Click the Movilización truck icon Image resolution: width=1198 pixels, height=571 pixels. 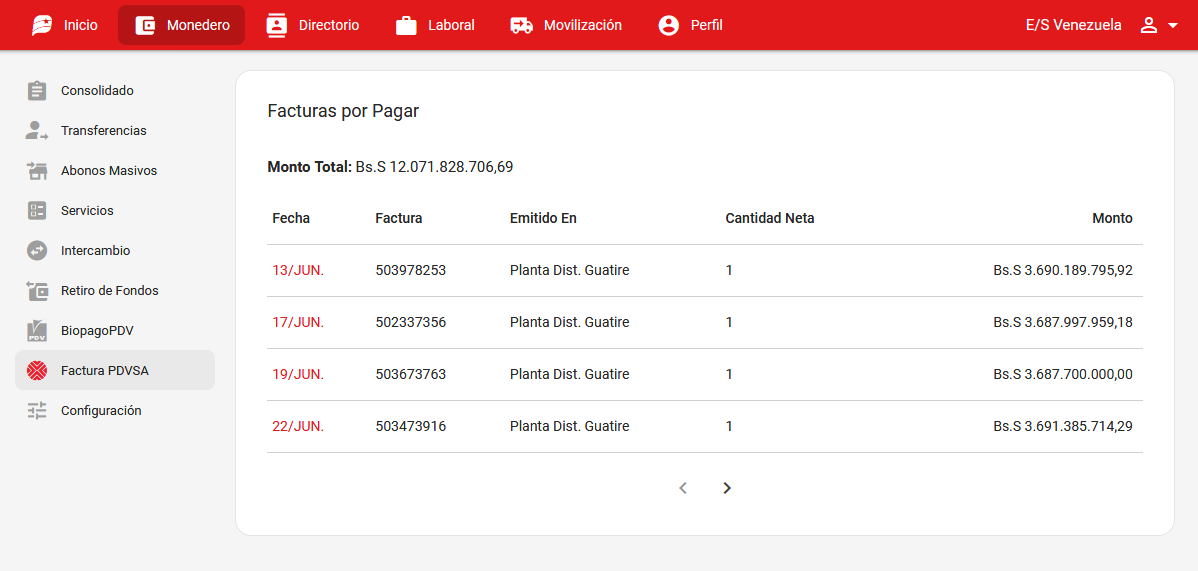point(522,25)
